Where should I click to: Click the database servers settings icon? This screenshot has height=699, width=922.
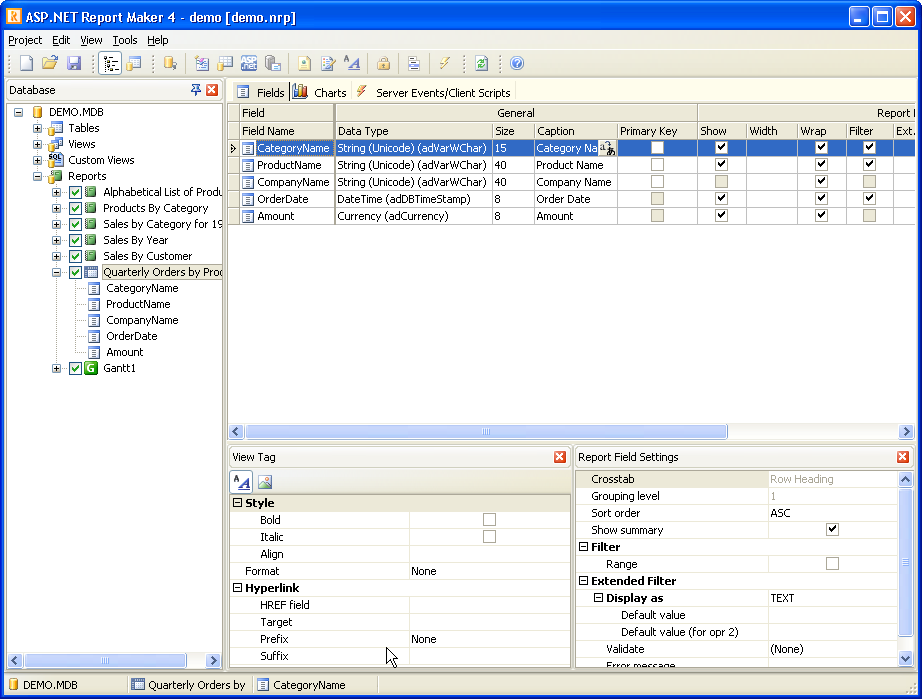pos(273,63)
